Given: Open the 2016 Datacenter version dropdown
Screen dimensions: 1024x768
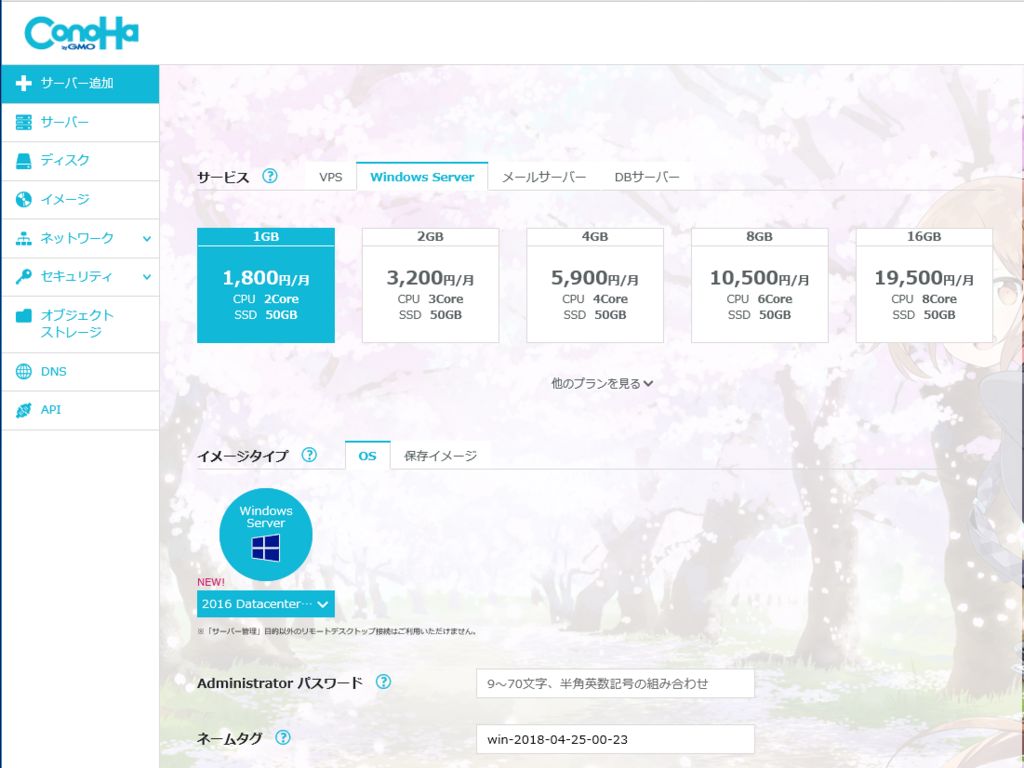Looking at the screenshot, I should coord(266,604).
